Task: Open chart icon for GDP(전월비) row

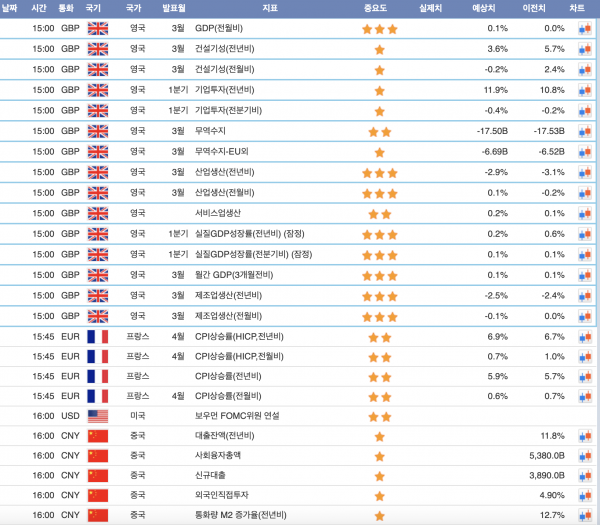Action: (585, 29)
